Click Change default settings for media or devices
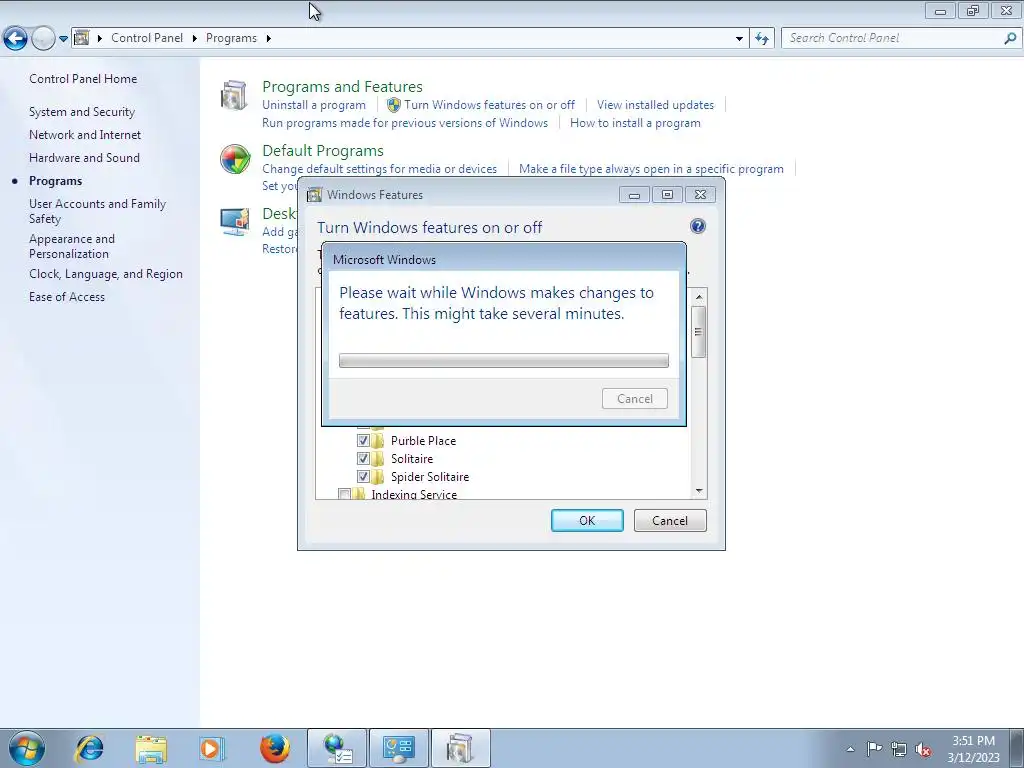 [x=379, y=168]
